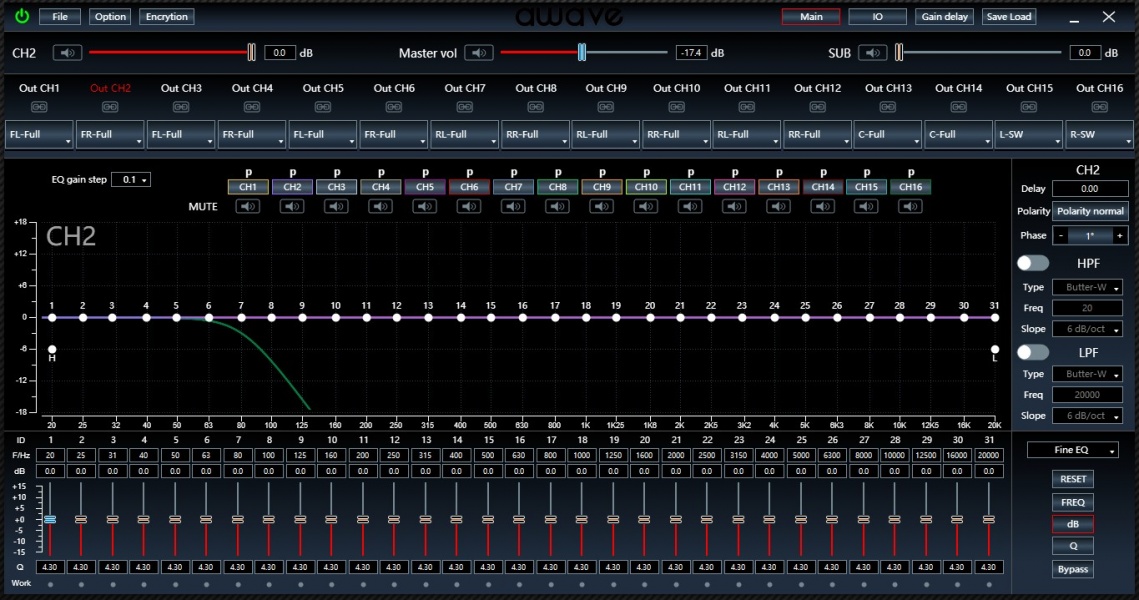The width and height of the screenshot is (1139, 600).
Task: Click the SUB volume slider handle
Action: coord(899,52)
